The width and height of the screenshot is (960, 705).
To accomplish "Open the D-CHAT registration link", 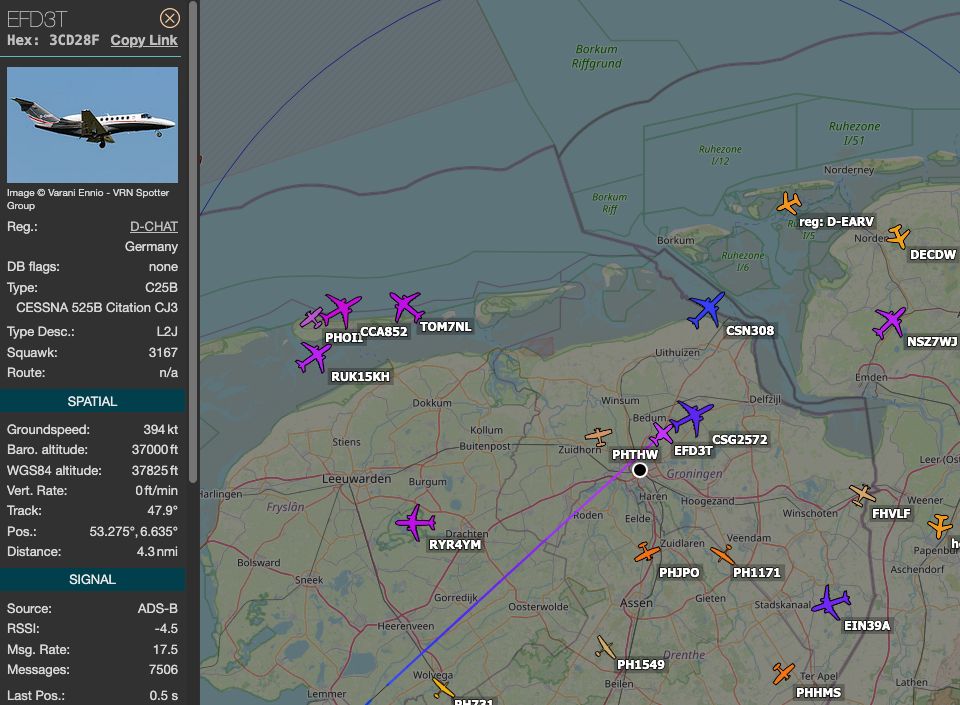I will tap(154, 226).
